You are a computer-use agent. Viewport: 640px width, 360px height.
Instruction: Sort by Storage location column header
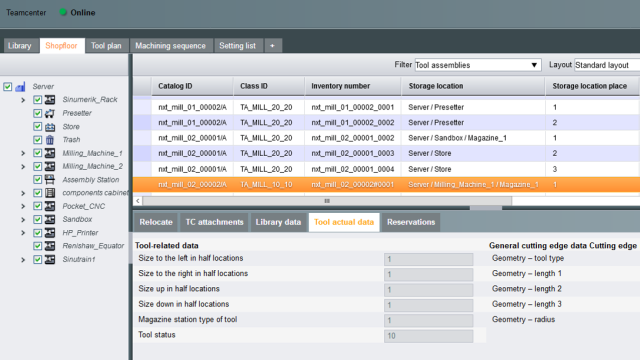tap(473, 86)
